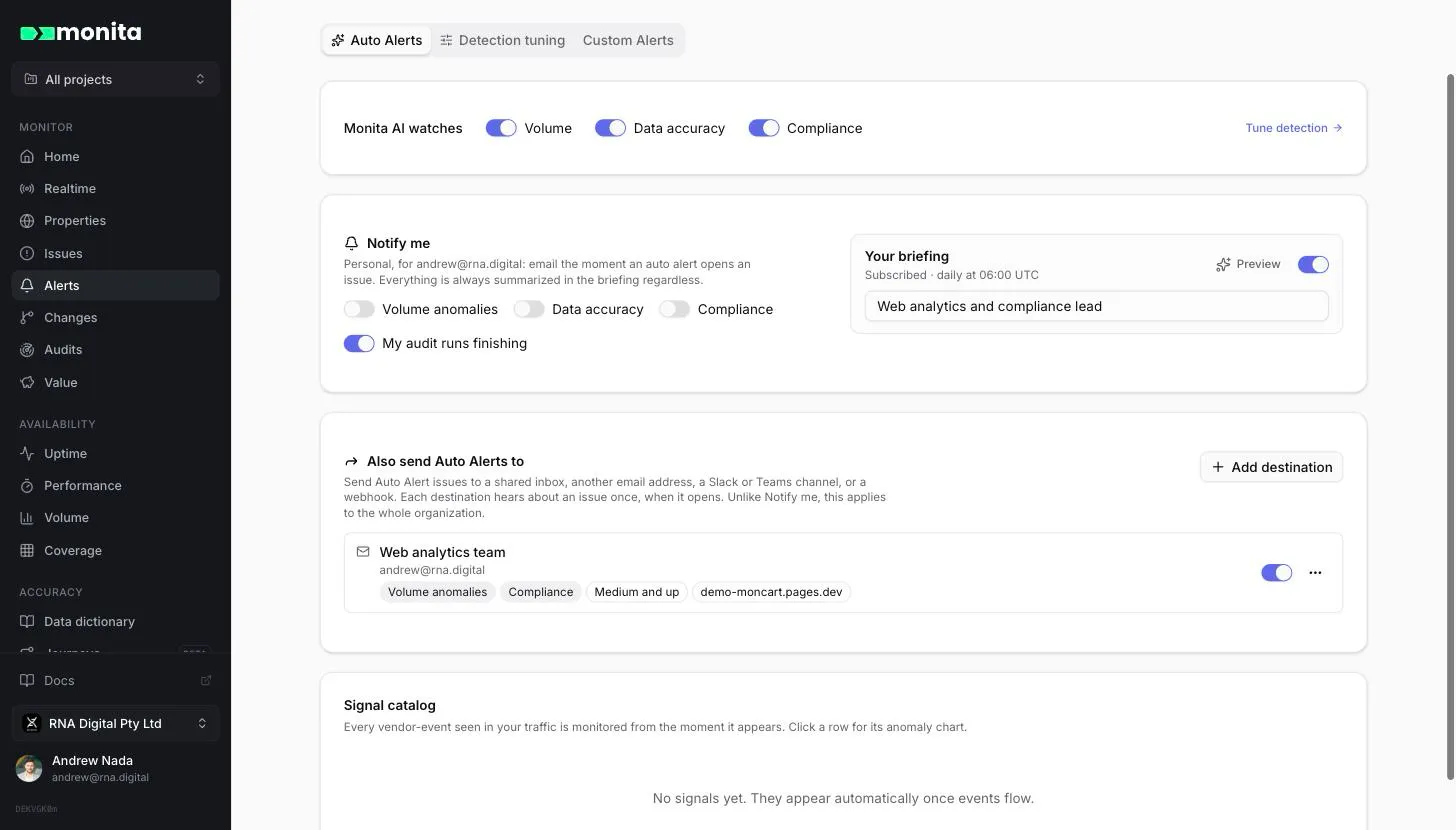The height and width of the screenshot is (830, 1456).
Task: Open the Docs link
Action: click(x=116, y=681)
